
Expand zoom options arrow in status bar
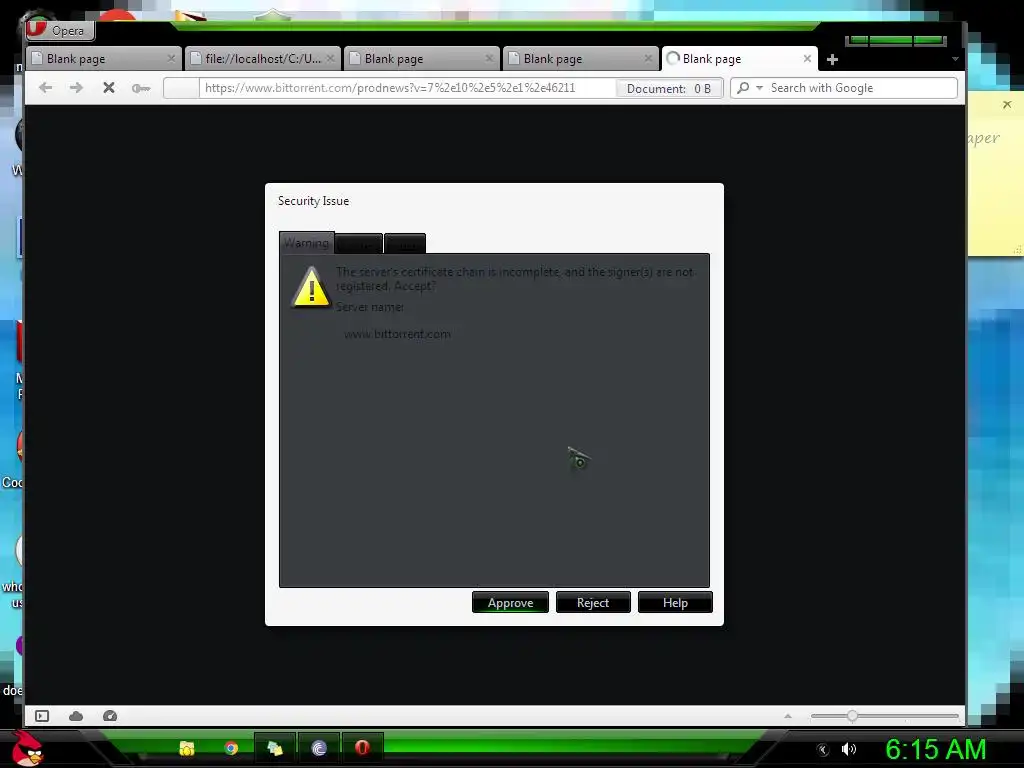[x=788, y=716]
